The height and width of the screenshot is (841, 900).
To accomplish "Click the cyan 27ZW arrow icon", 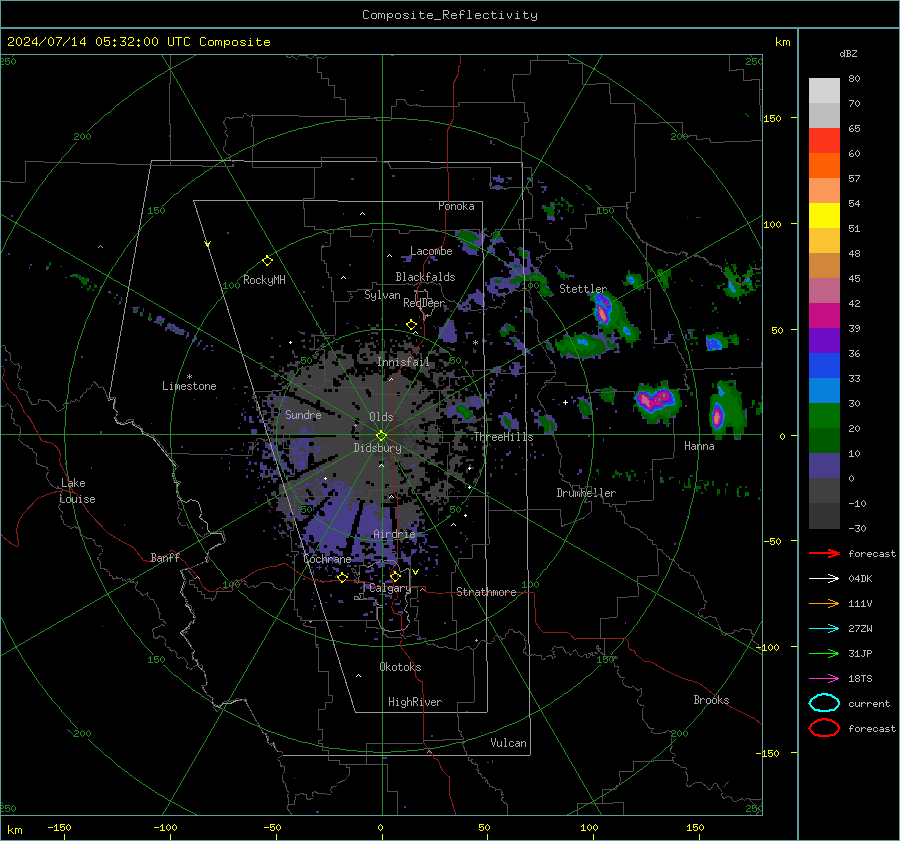I will pyautogui.click(x=824, y=629).
